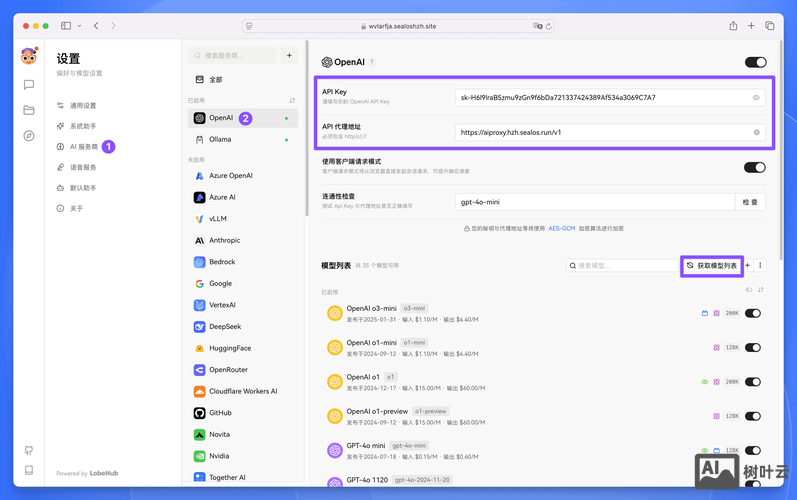Click translate icon in address bar
This screenshot has height=500, width=797.
(x=537, y=26)
